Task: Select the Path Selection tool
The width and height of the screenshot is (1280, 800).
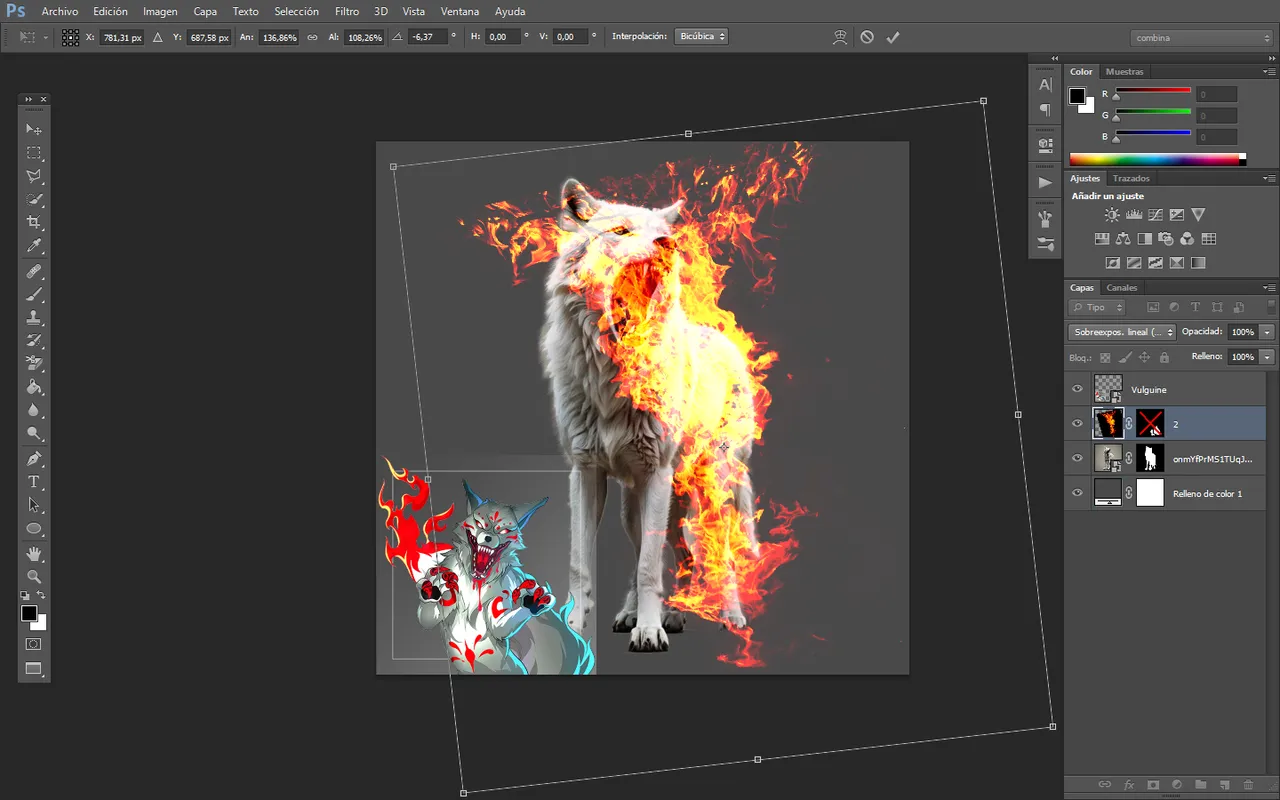Action: pyautogui.click(x=34, y=505)
